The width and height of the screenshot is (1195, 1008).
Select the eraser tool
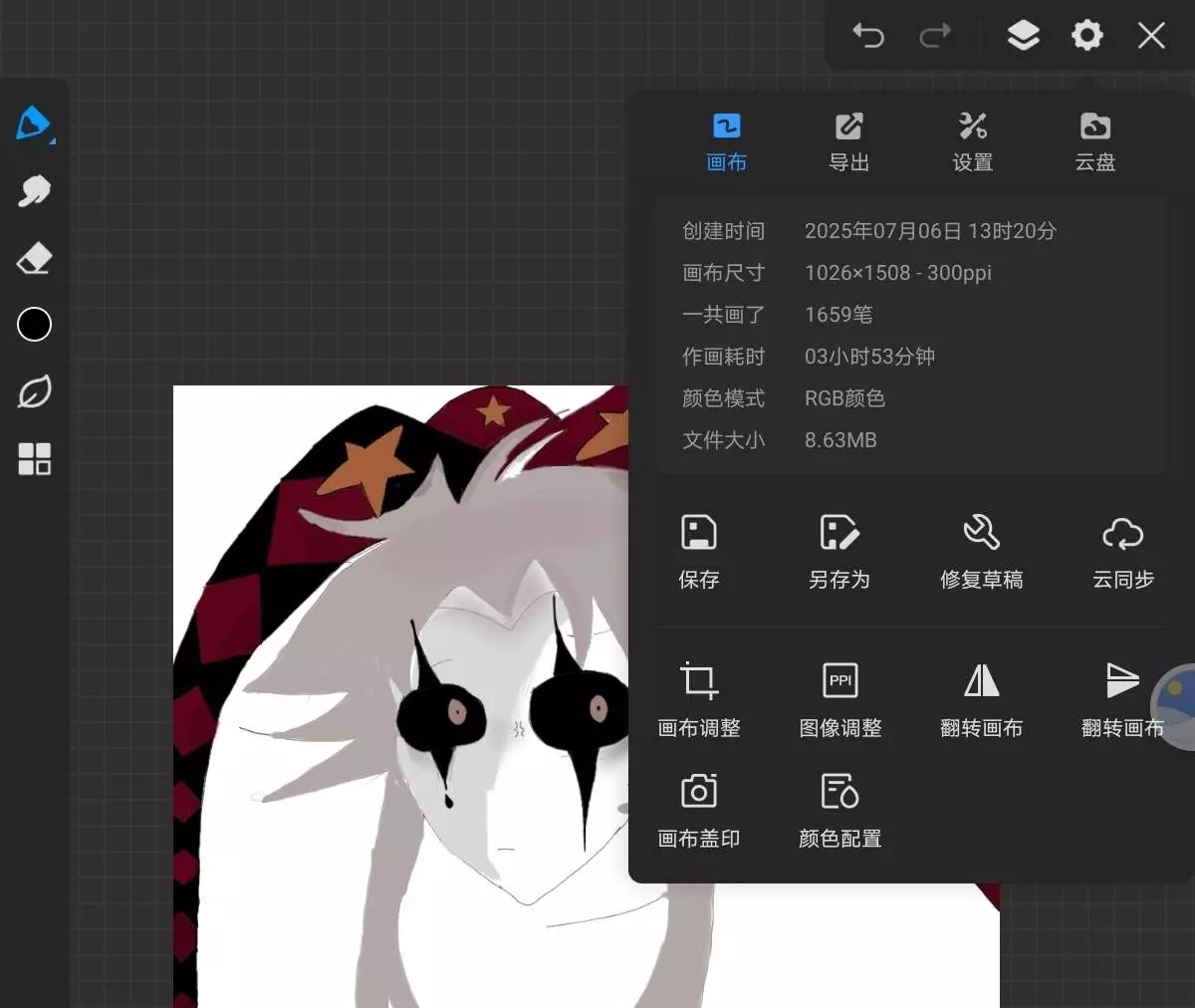[34, 258]
